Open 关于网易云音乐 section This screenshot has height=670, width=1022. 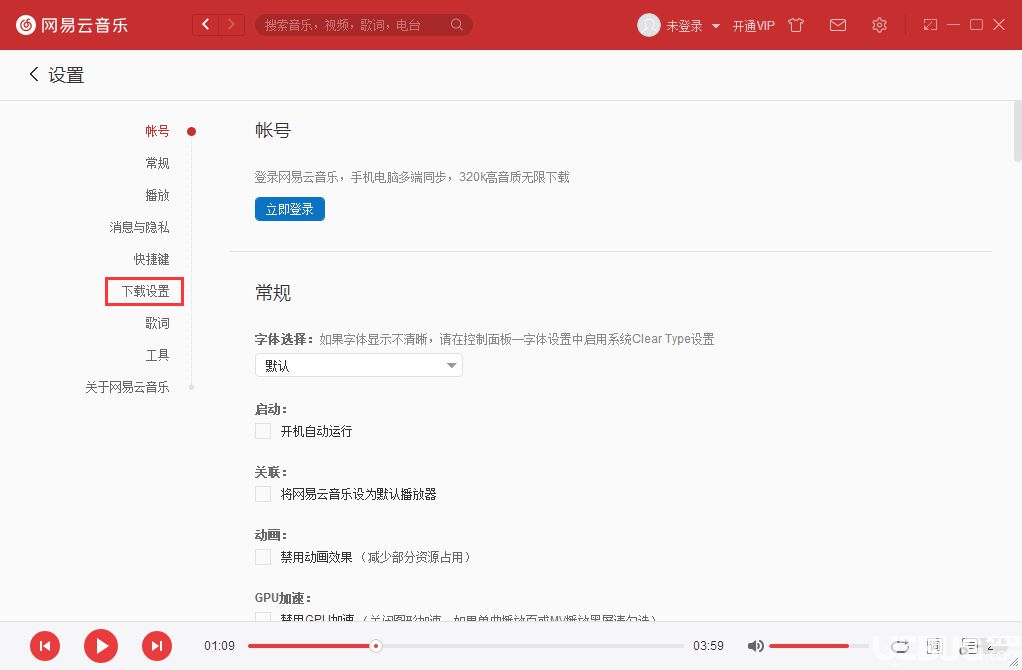[127, 387]
